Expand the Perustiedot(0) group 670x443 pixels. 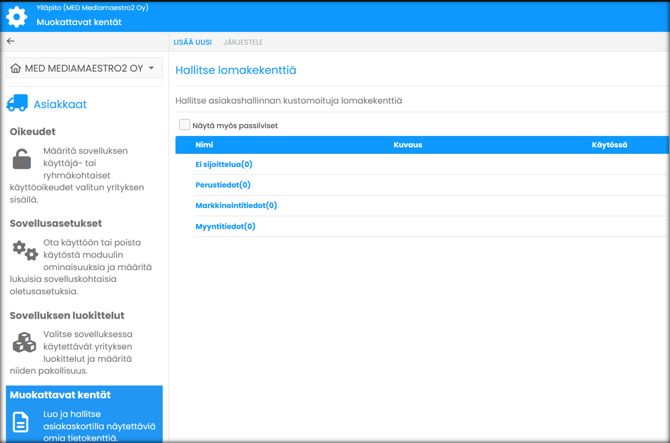pos(223,185)
